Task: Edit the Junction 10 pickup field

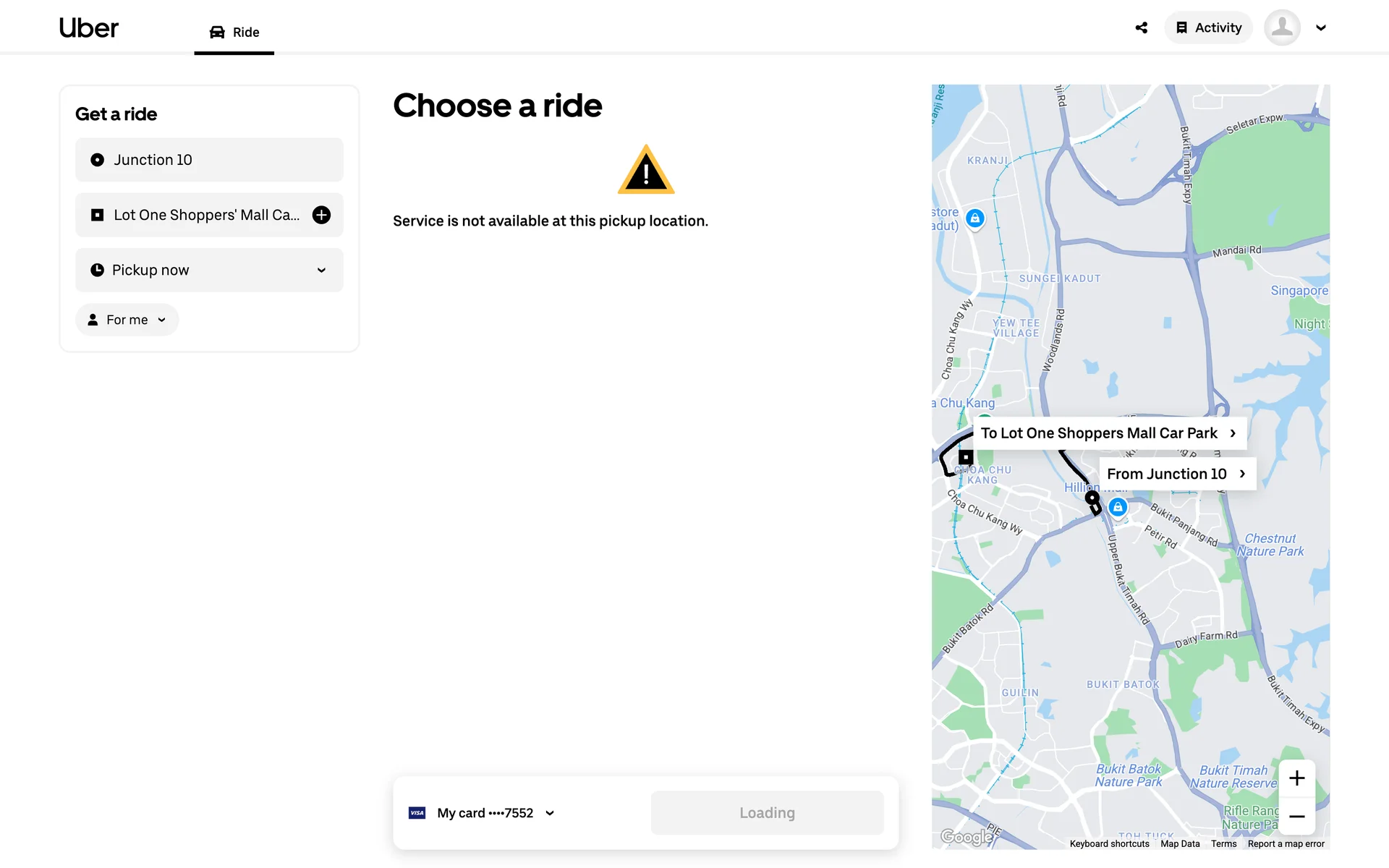Action: tap(209, 160)
